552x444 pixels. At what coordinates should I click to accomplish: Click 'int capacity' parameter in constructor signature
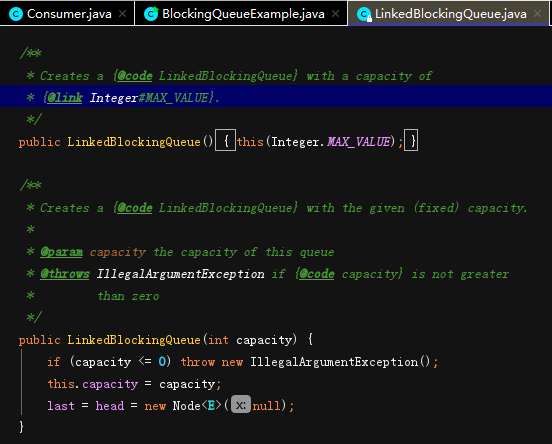(x=250, y=340)
